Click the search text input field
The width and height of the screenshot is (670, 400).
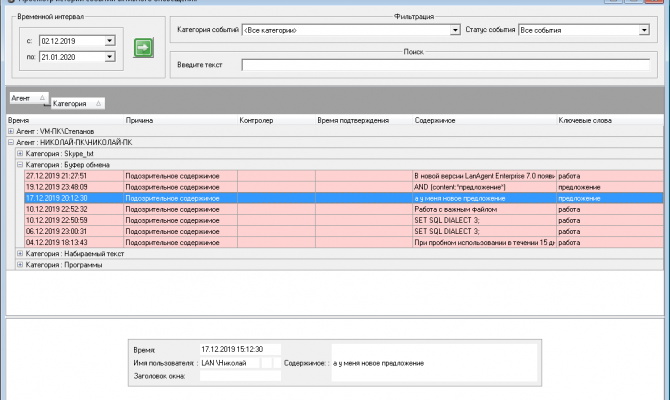(x=445, y=66)
